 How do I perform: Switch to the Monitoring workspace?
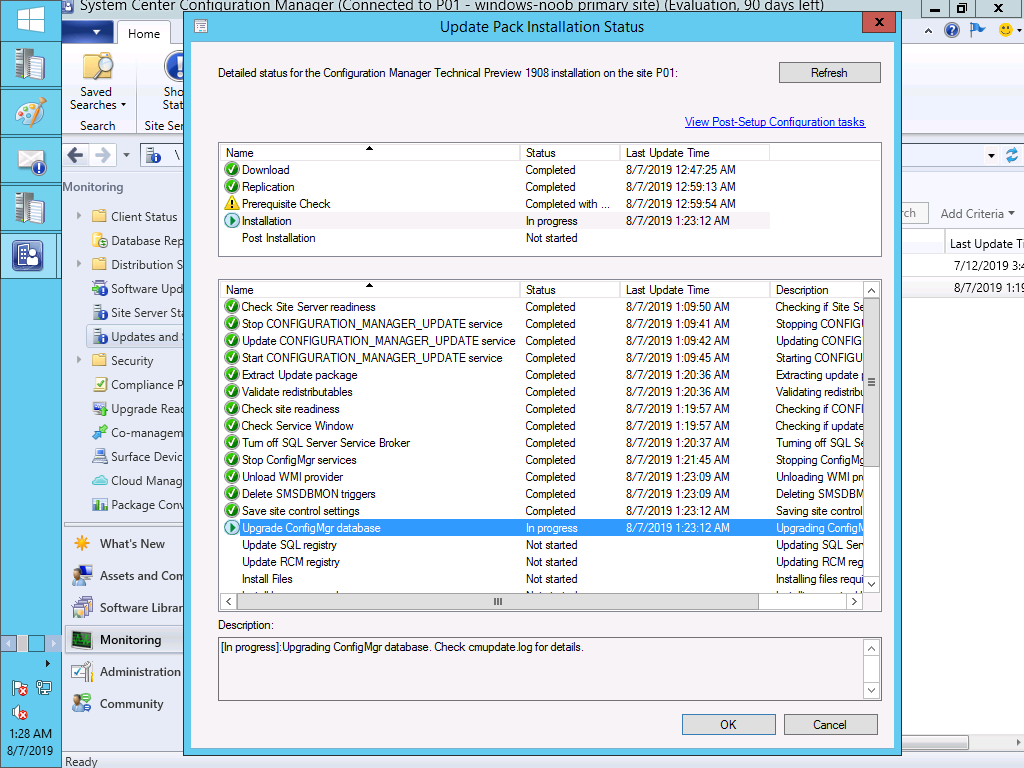(x=124, y=639)
